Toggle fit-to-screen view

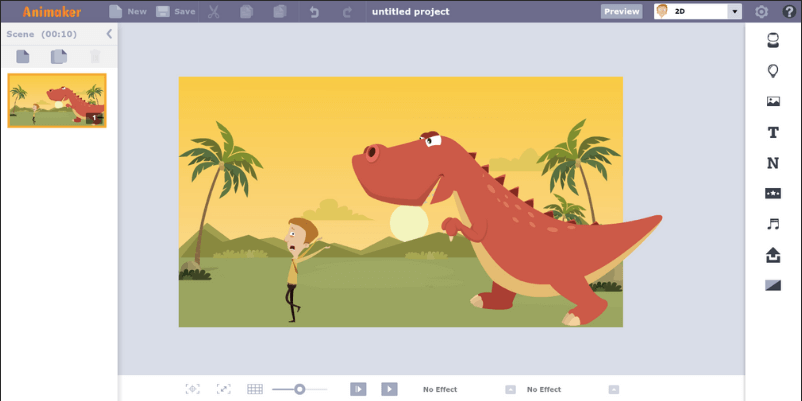tap(193, 389)
